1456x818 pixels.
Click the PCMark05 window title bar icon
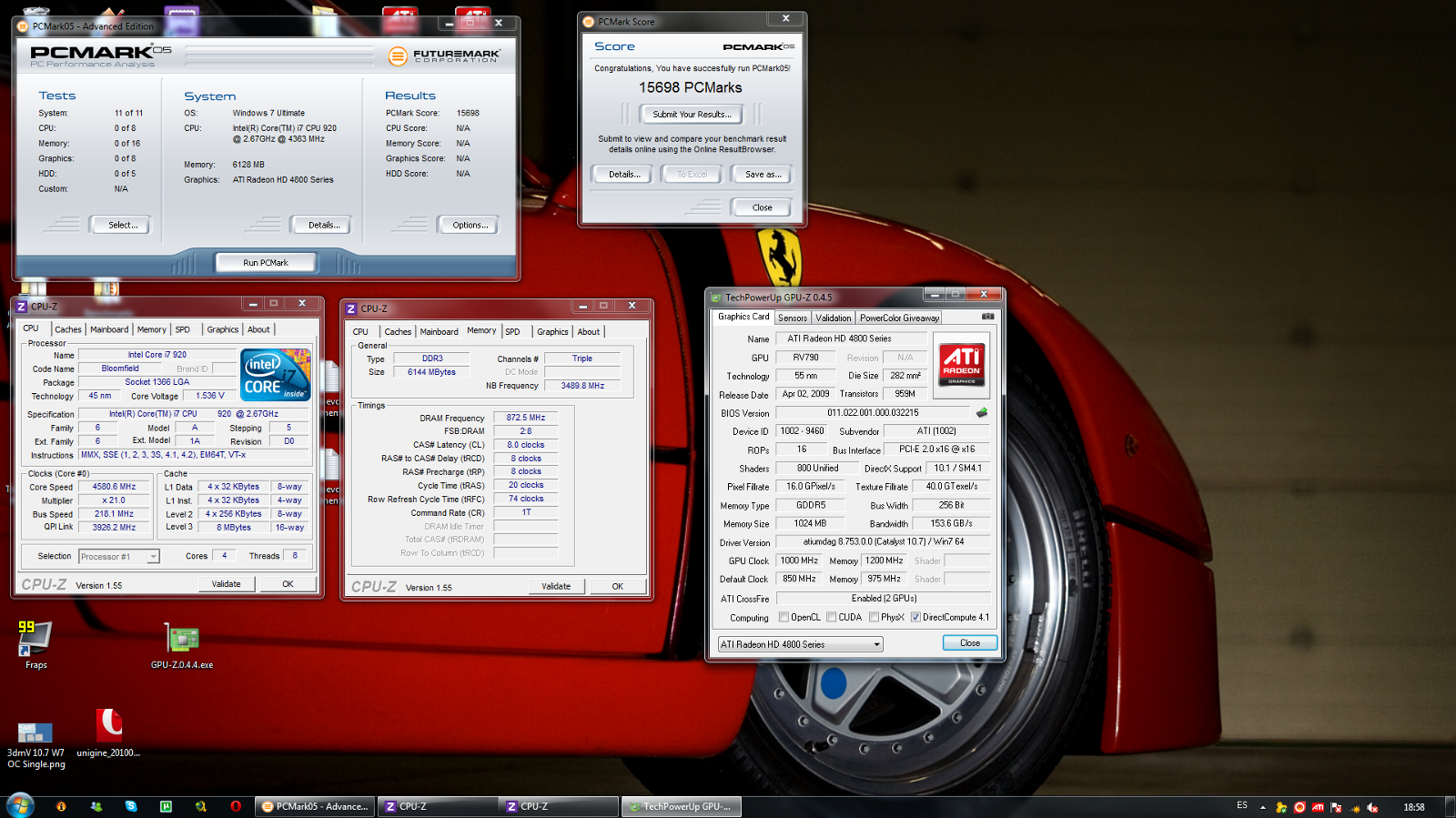click(23, 26)
